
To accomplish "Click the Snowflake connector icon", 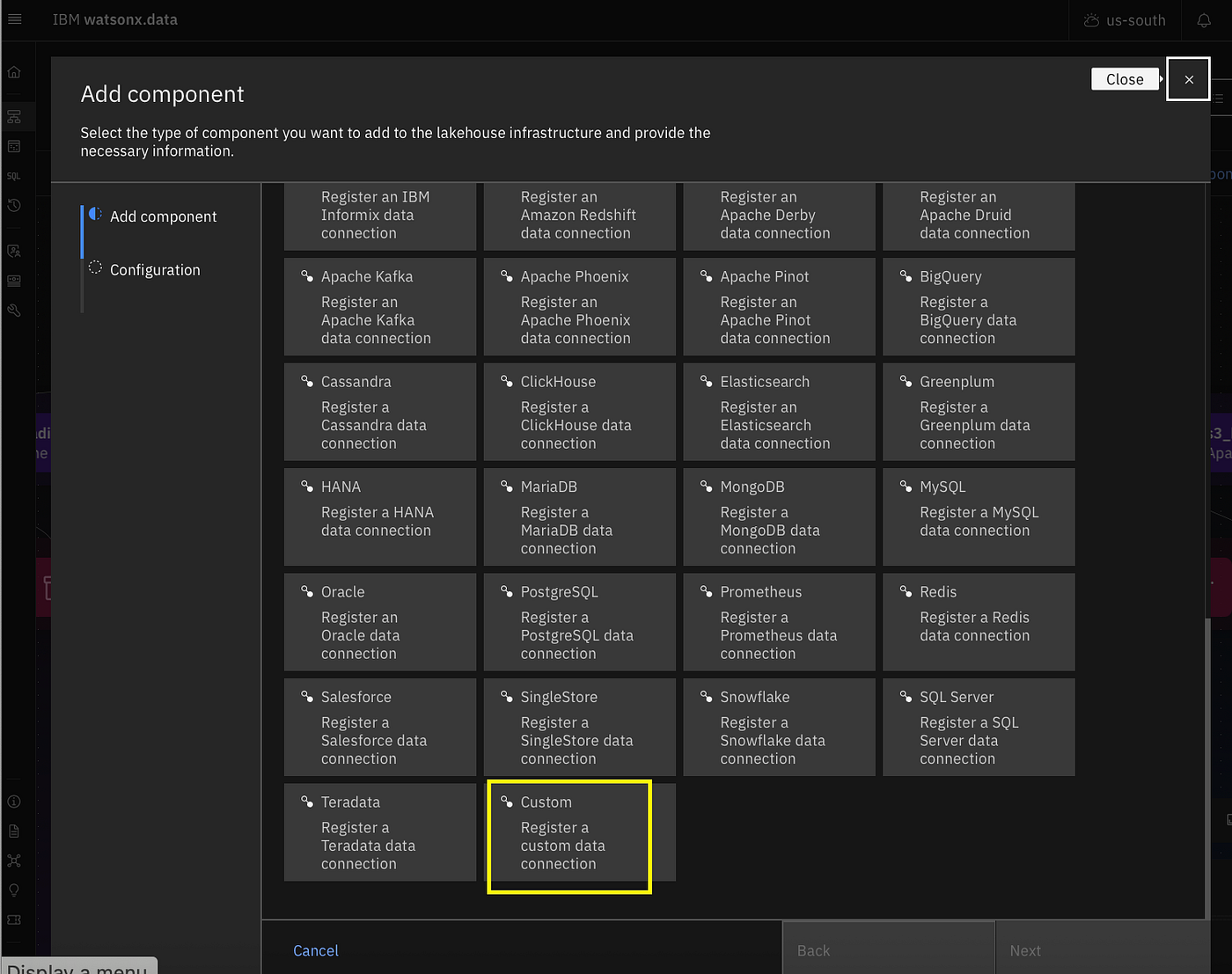I will 706,696.
